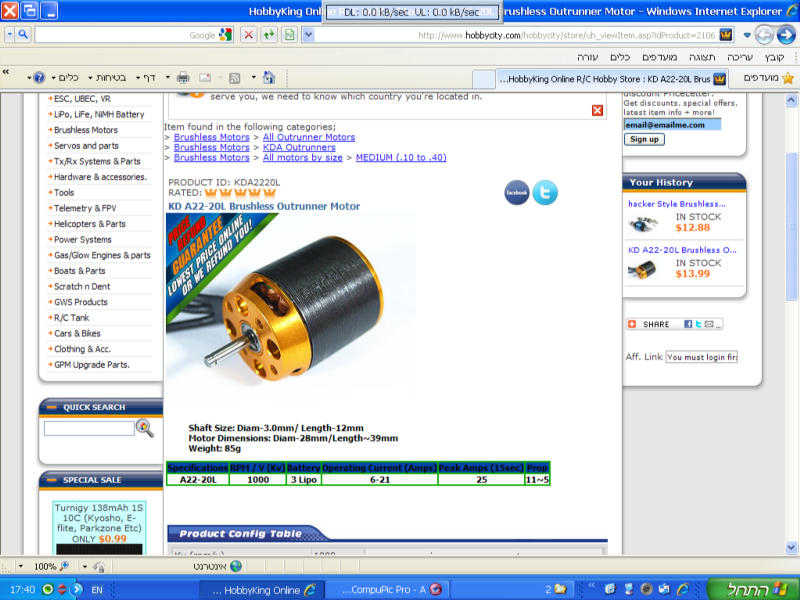Click the email address field

[672, 124]
